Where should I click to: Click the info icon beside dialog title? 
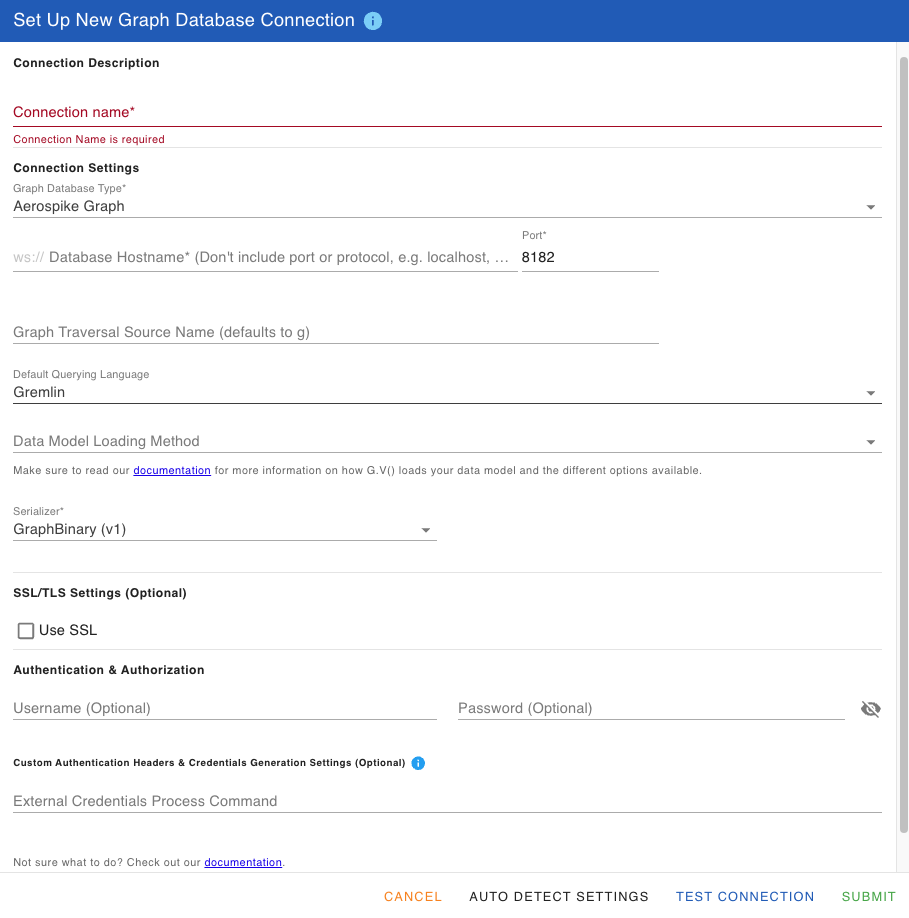[373, 21]
